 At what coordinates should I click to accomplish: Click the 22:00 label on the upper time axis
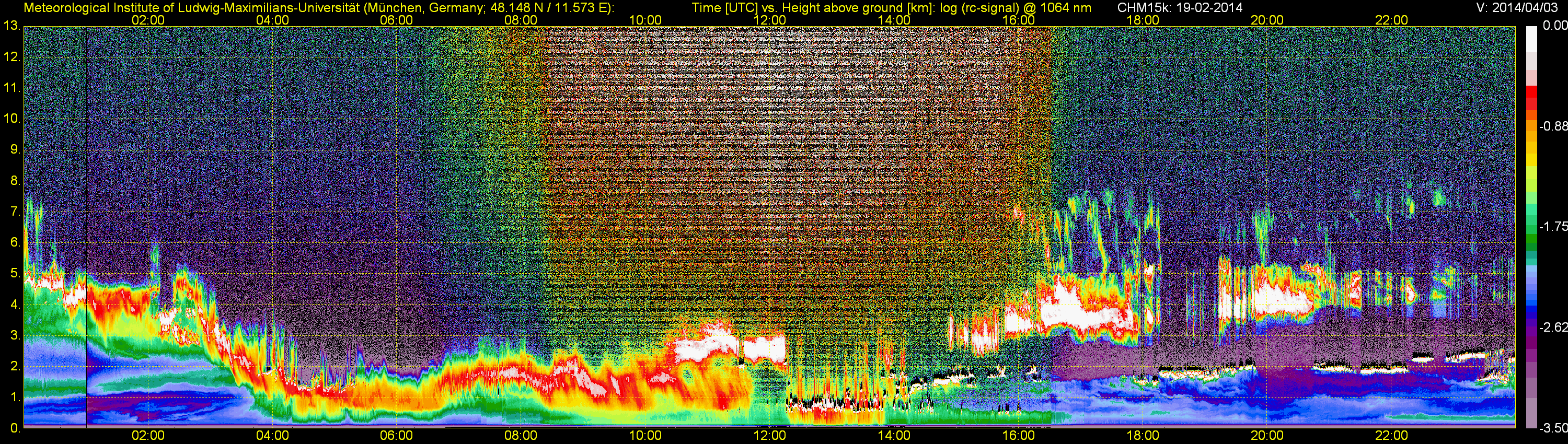click(x=1391, y=20)
